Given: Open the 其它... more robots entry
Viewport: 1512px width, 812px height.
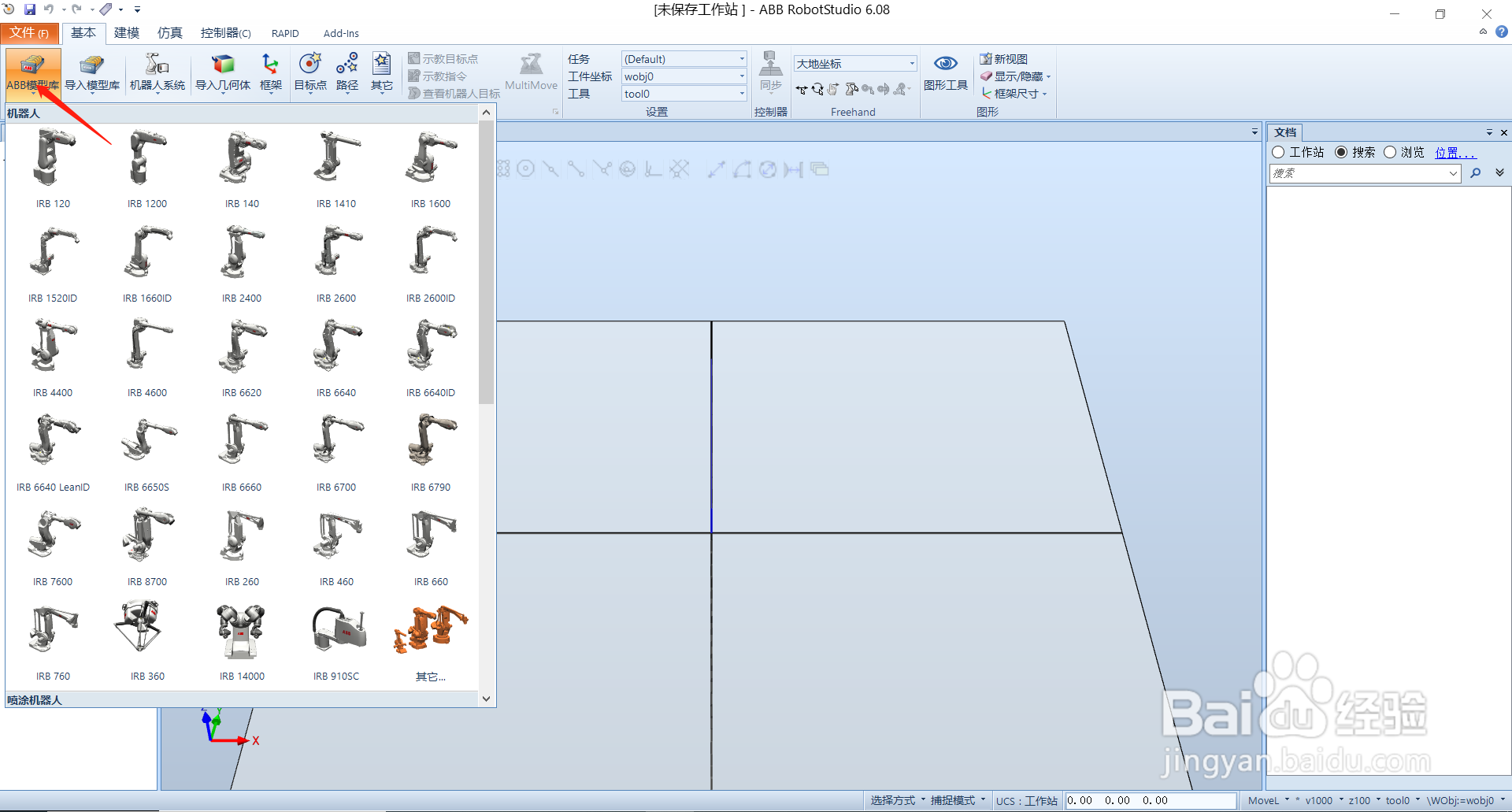Looking at the screenshot, I should [x=431, y=642].
